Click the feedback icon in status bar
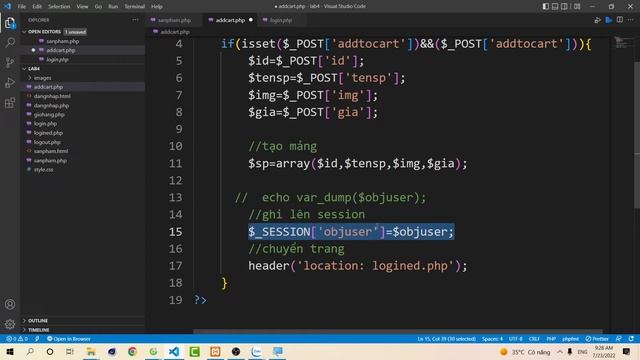Viewport: 640px width, 360px height. pos(619,339)
